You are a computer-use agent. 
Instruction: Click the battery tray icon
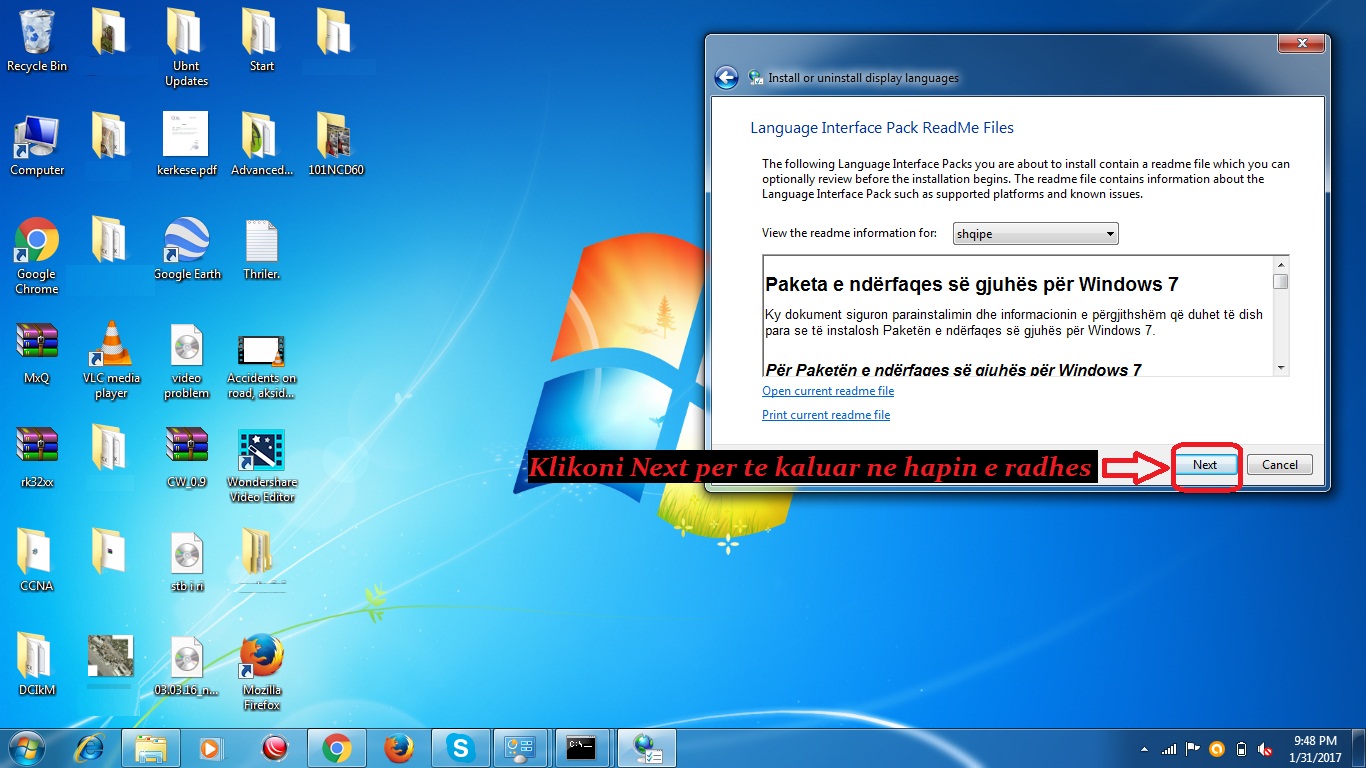click(x=1242, y=749)
